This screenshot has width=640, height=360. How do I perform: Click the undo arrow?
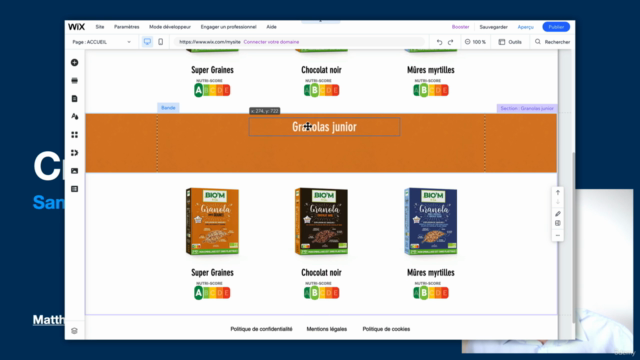(x=439, y=42)
